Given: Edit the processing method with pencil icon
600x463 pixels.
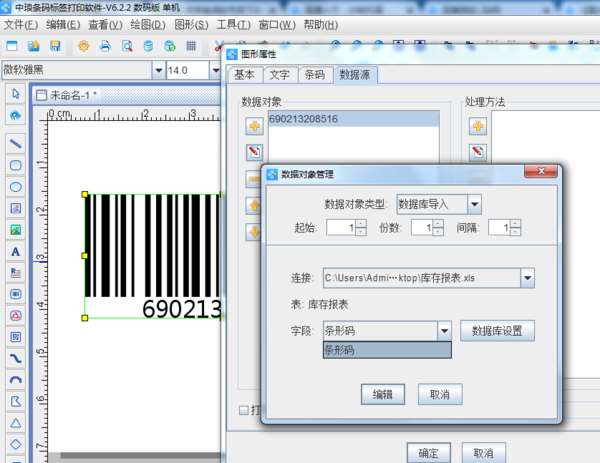Looking at the screenshot, I should 478,152.
